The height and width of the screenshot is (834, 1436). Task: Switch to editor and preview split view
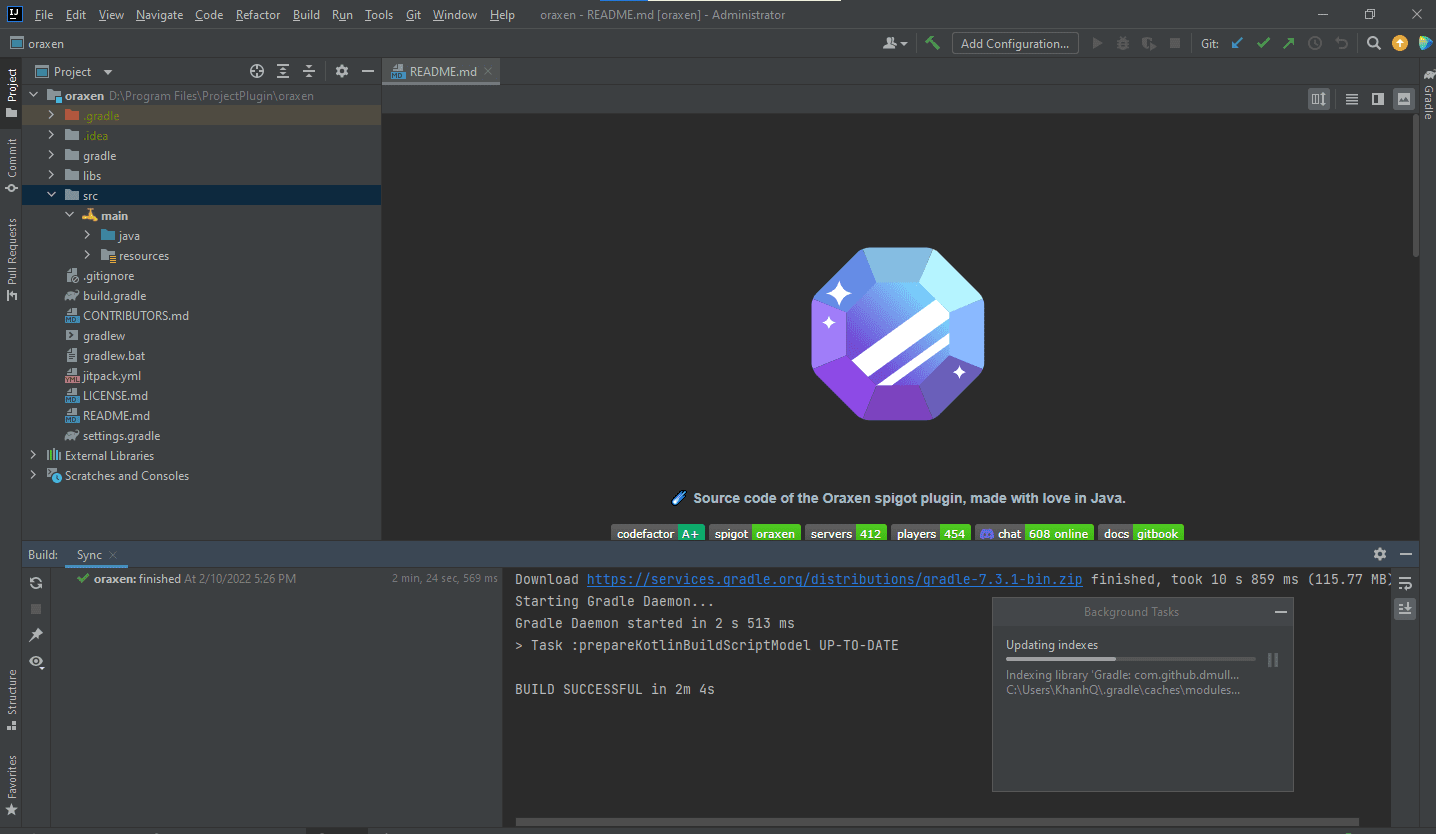(x=1378, y=99)
